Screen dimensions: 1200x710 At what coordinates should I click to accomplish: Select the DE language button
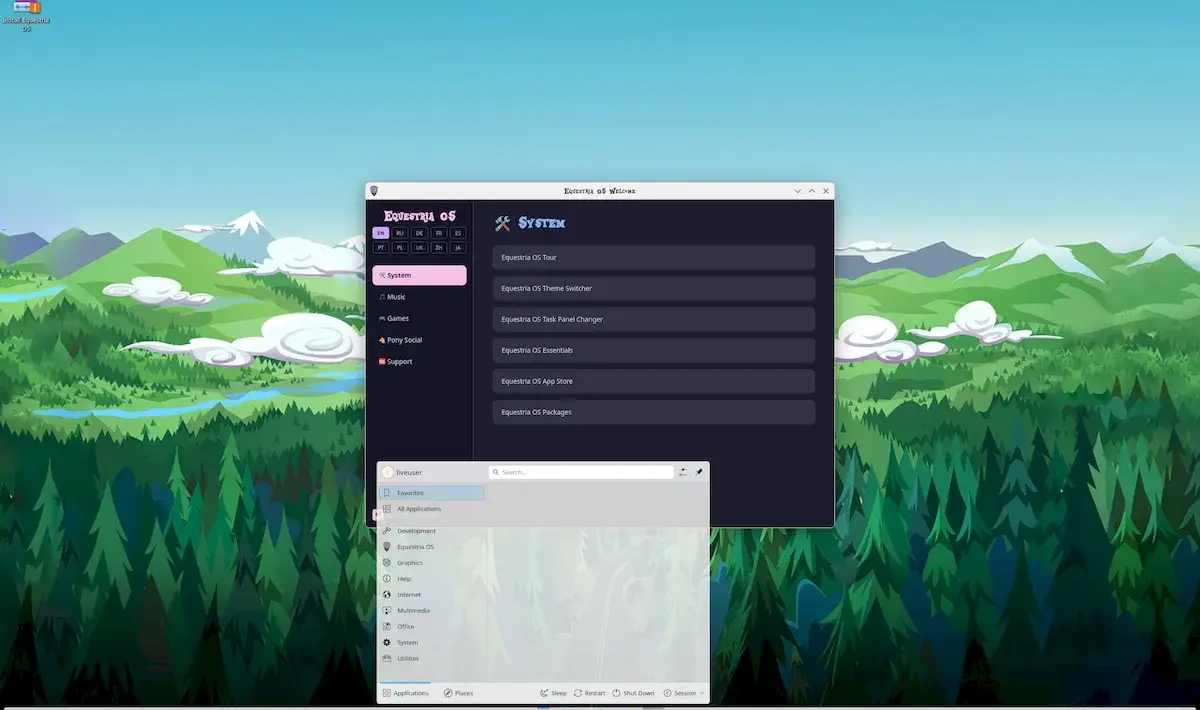pyautogui.click(x=420, y=233)
